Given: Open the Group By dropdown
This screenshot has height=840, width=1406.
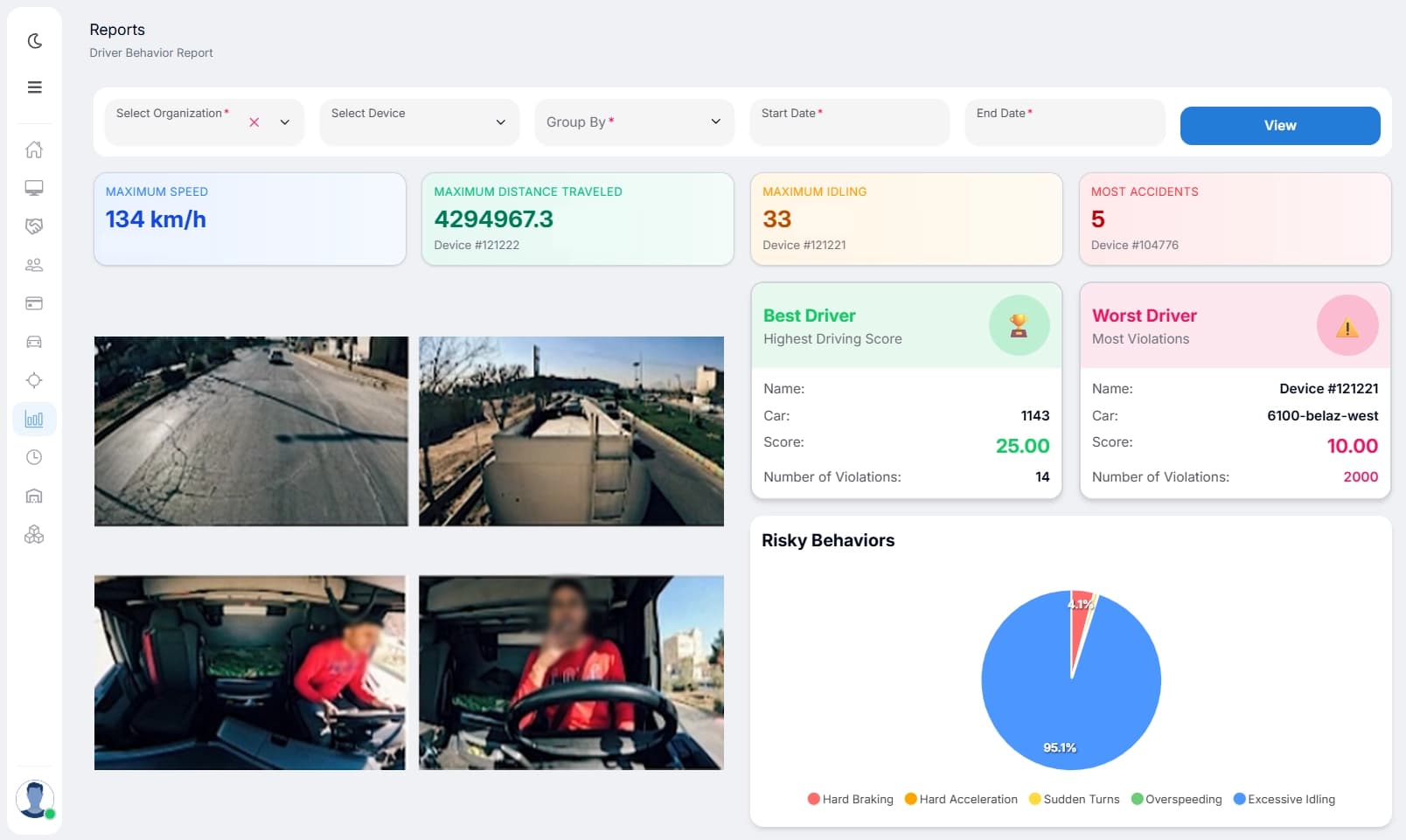Looking at the screenshot, I should tap(634, 121).
